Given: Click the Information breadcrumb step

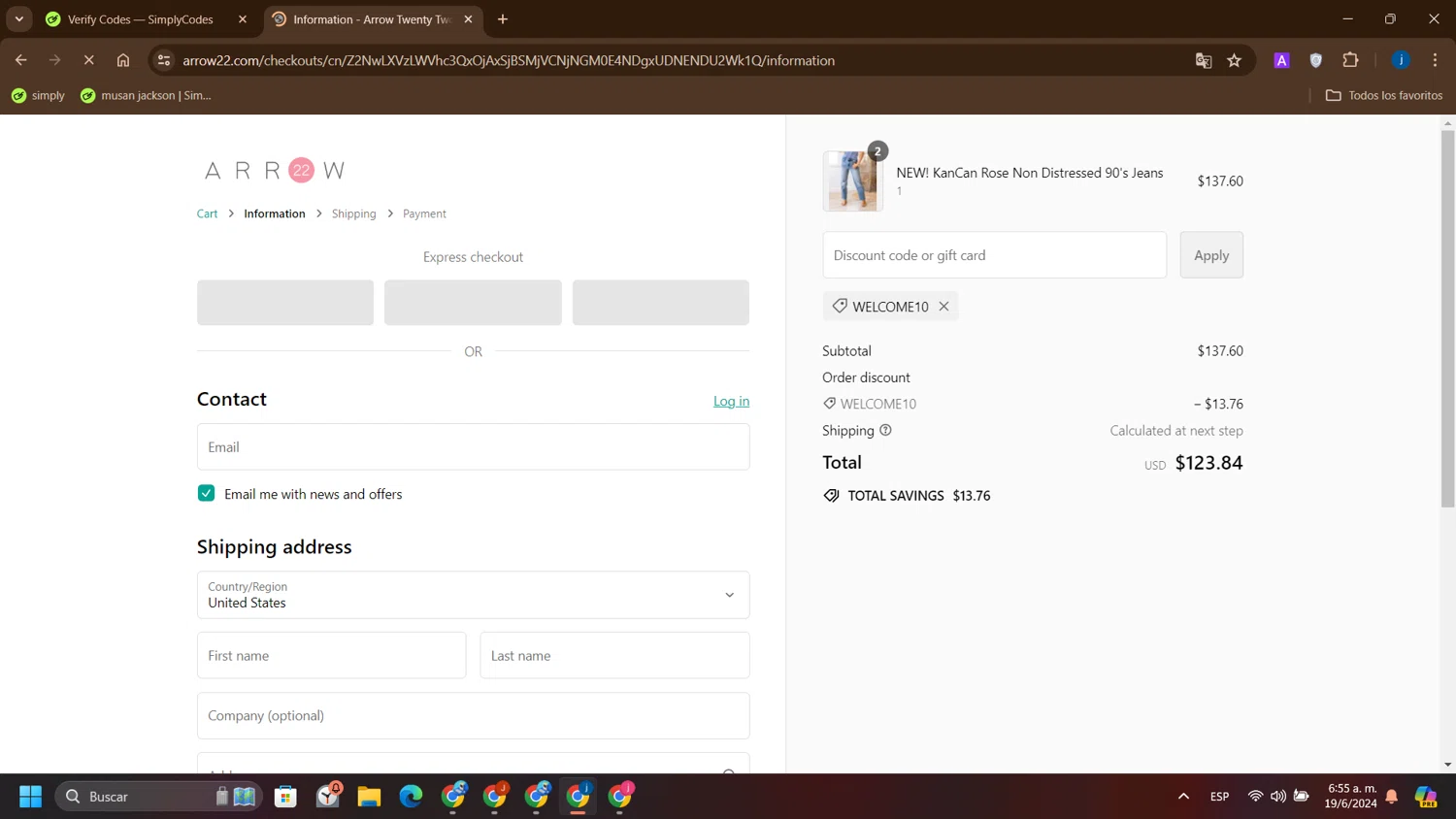Looking at the screenshot, I should coord(275,213).
